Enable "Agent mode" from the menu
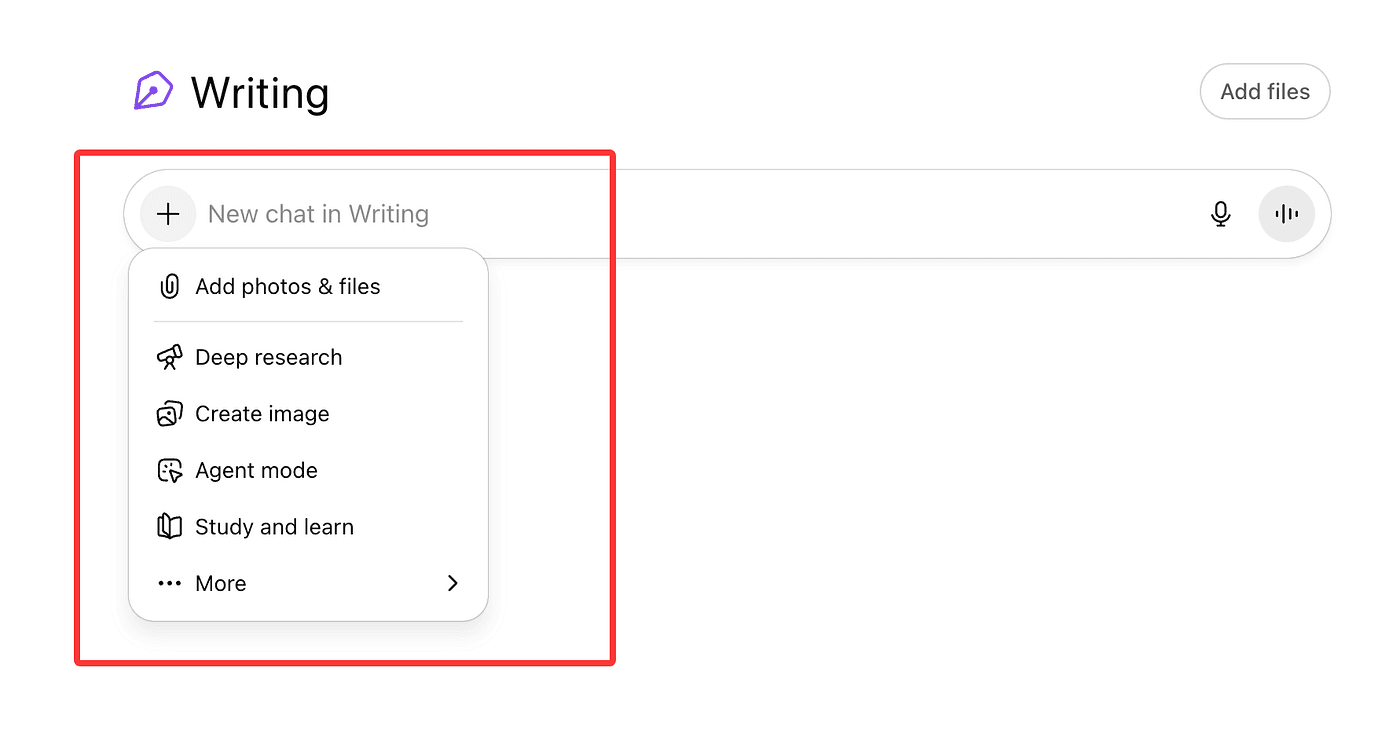1400x731 pixels. coord(256,471)
